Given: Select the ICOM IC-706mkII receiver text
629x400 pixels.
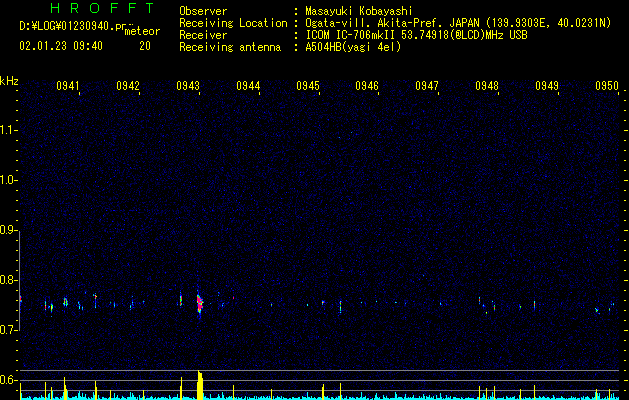Looking at the screenshot, I should click(x=416, y=35).
